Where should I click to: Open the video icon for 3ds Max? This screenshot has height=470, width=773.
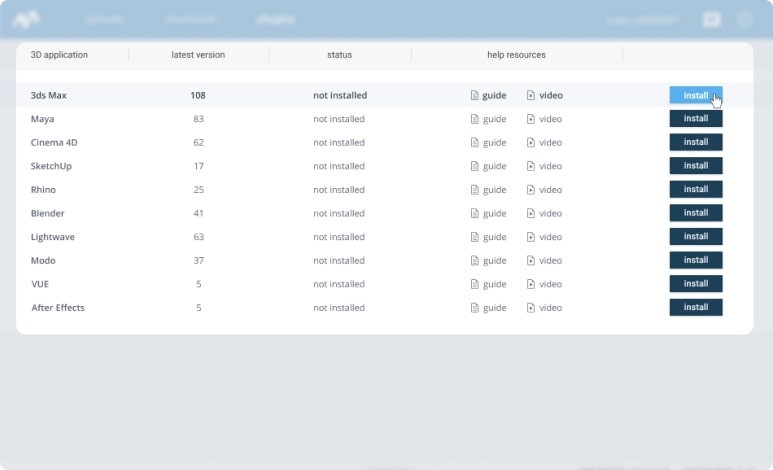530,95
